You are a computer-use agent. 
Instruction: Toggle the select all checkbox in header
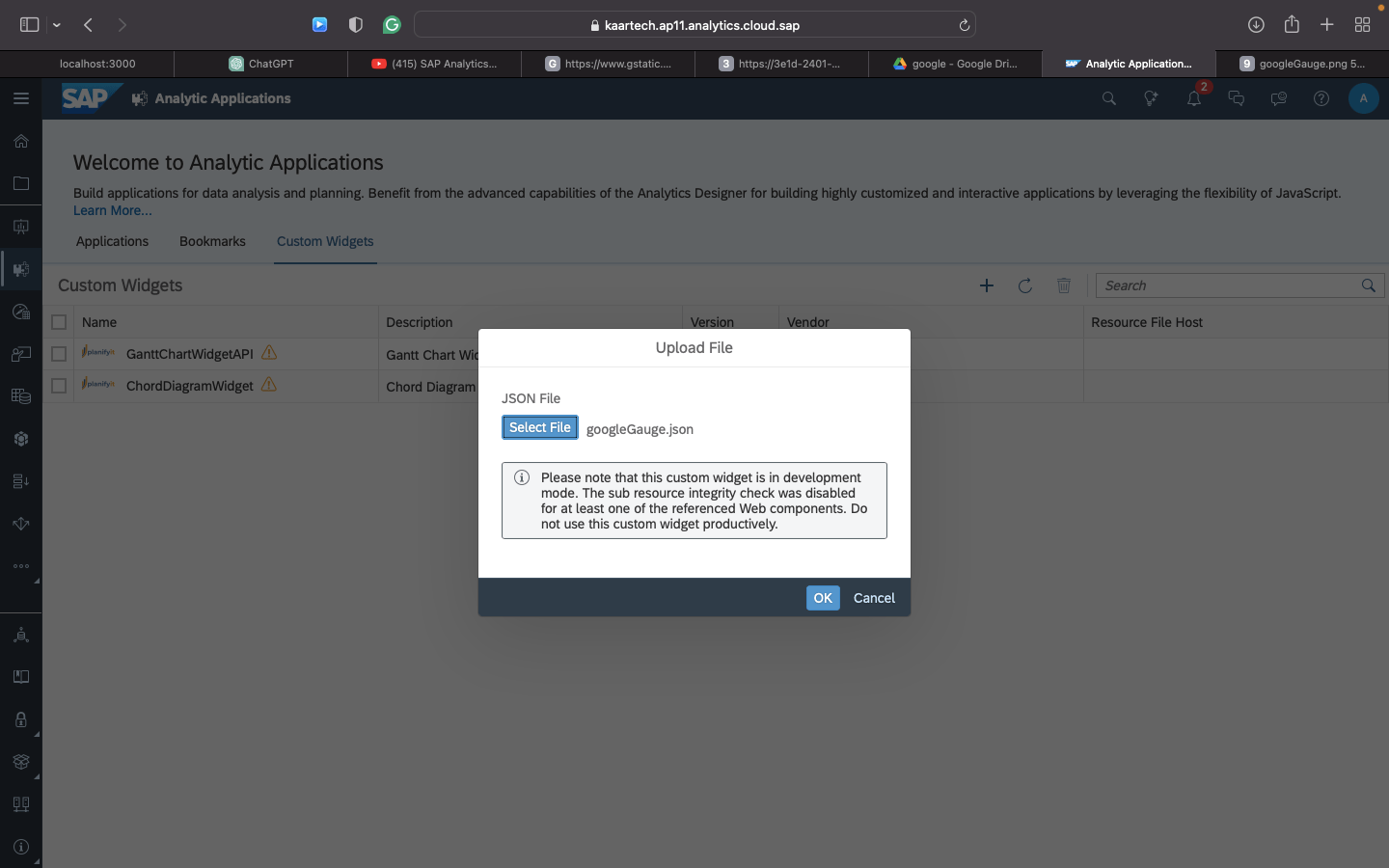(x=59, y=322)
